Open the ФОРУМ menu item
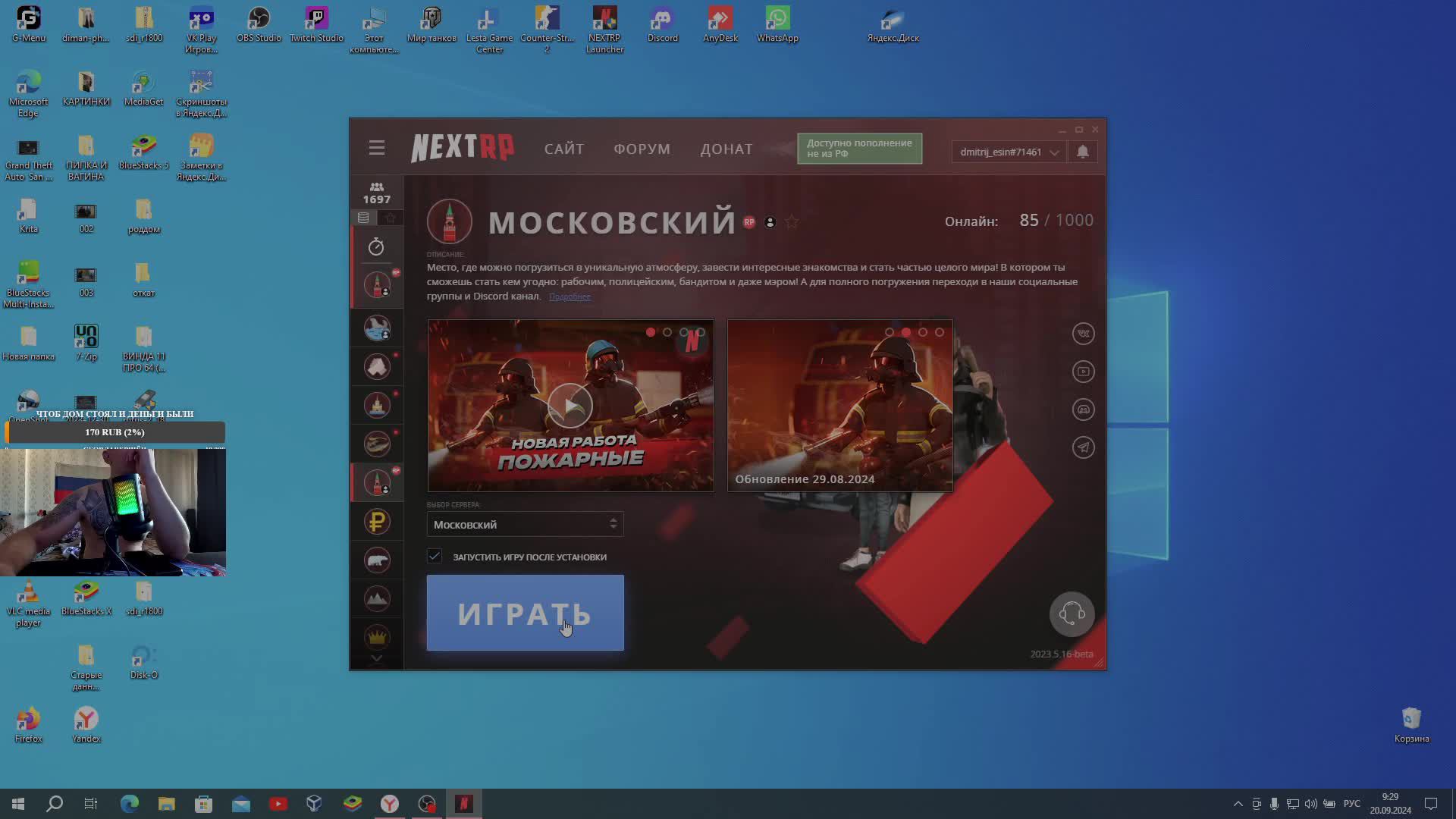This screenshot has height=819, width=1456. 642,149
